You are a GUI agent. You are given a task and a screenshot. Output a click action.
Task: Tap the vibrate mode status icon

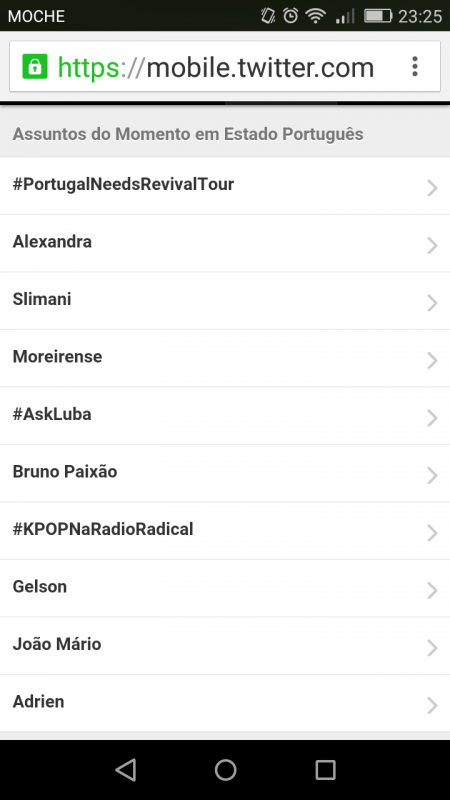click(x=268, y=16)
